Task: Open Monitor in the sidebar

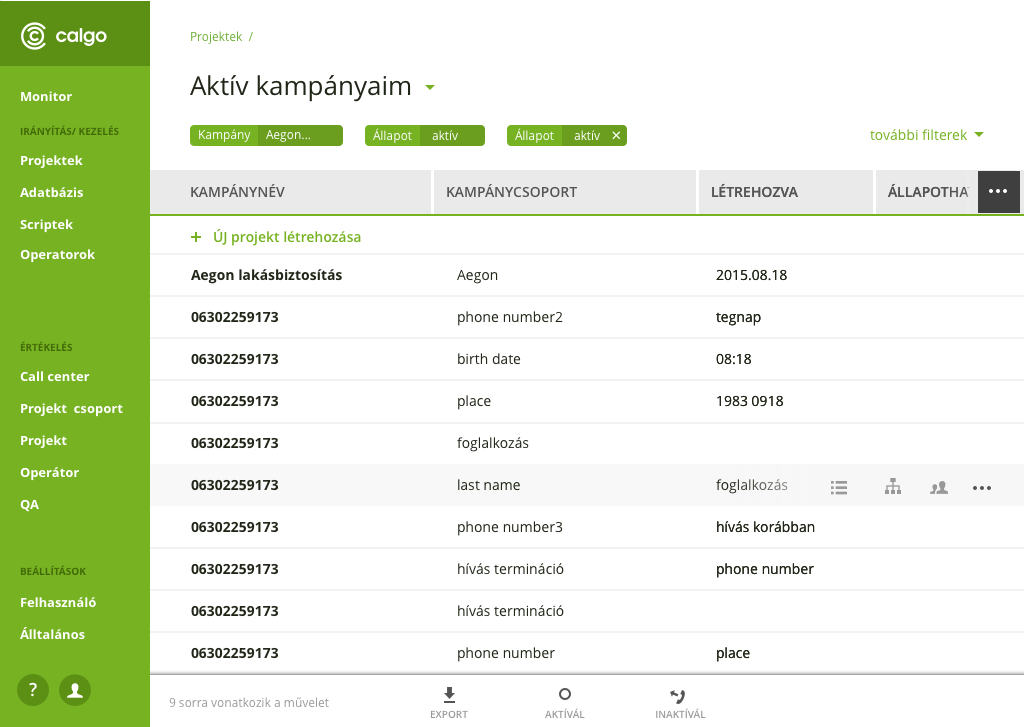Action: tap(46, 97)
